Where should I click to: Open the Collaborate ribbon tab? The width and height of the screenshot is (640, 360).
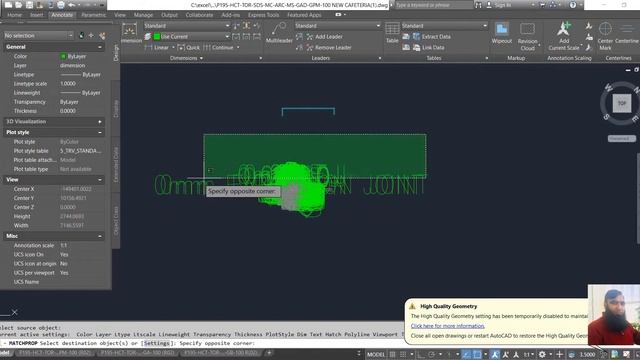point(199,15)
